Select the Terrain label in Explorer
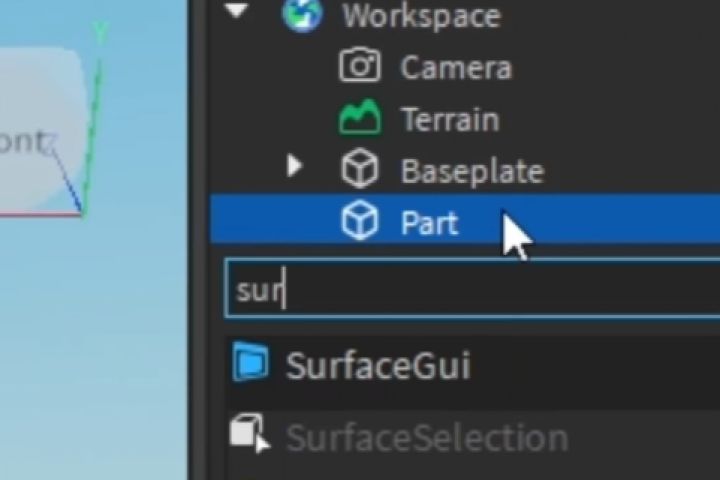This screenshot has width=720, height=480. pyautogui.click(x=449, y=120)
